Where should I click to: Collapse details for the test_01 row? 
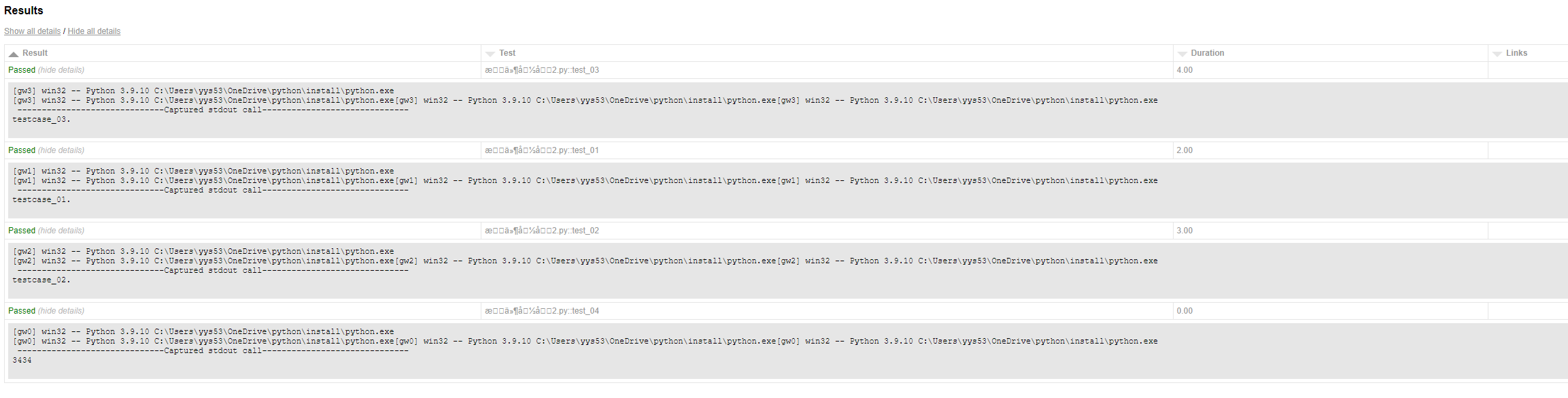(61, 150)
